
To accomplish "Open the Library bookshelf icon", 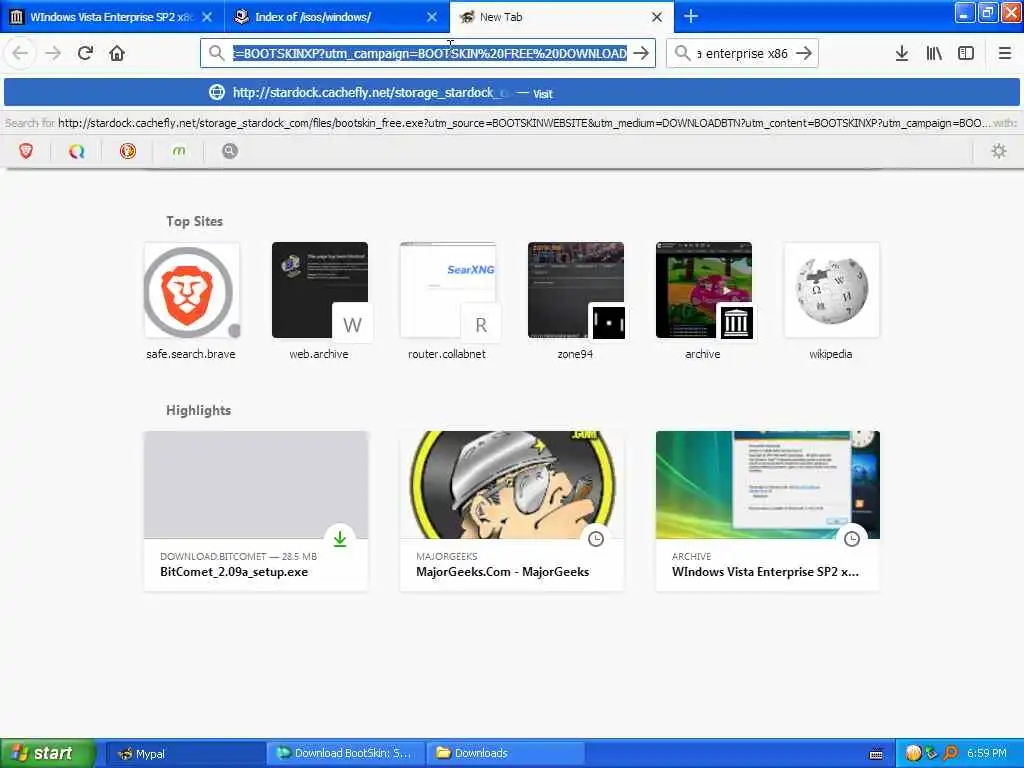I will pyautogui.click(x=934, y=53).
